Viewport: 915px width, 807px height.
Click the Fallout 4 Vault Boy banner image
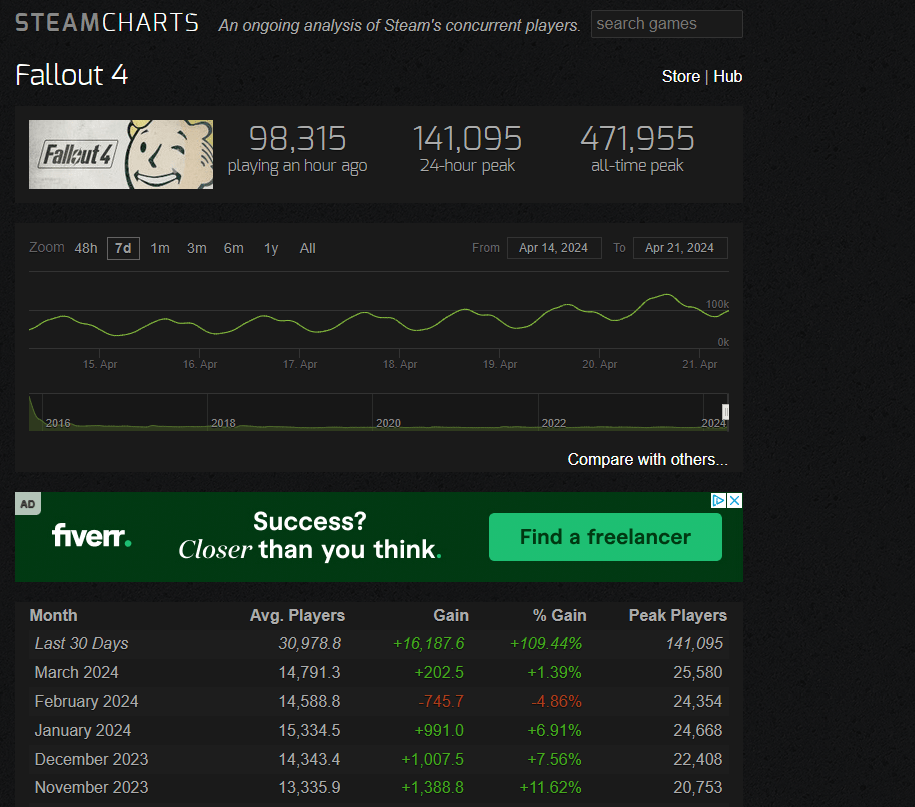pos(121,155)
